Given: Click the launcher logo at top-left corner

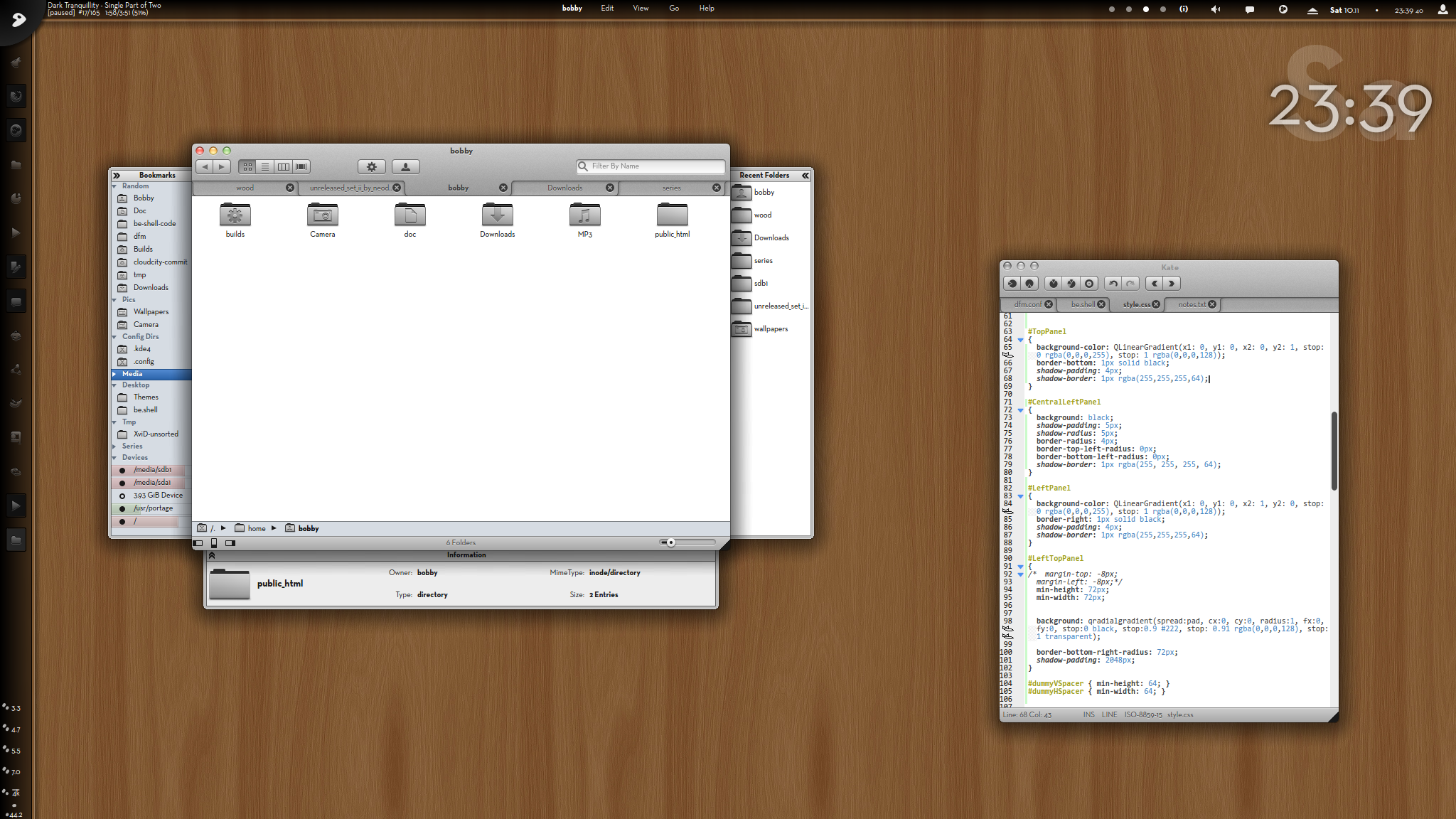Looking at the screenshot, I should point(19,19).
